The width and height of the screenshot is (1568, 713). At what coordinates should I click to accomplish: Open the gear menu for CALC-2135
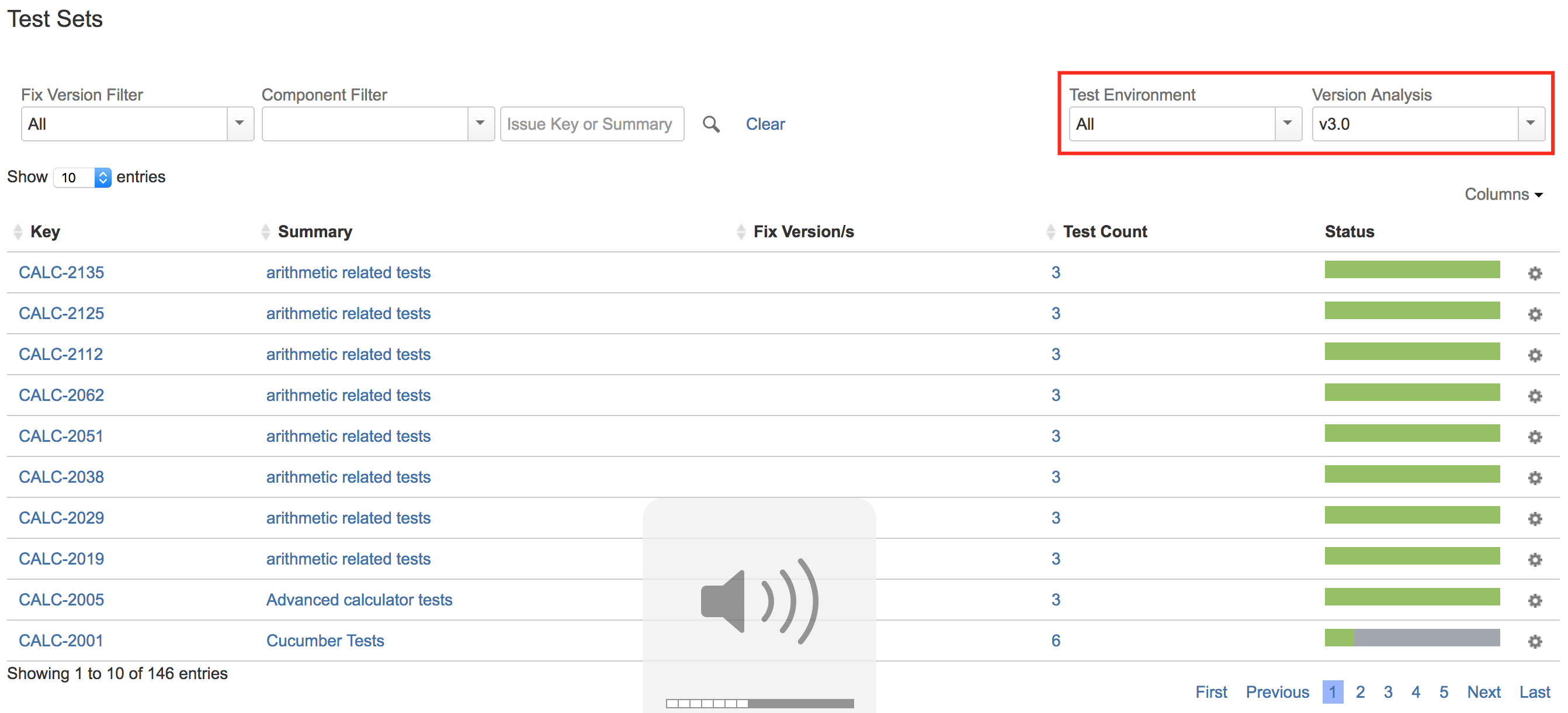pos(1535,274)
